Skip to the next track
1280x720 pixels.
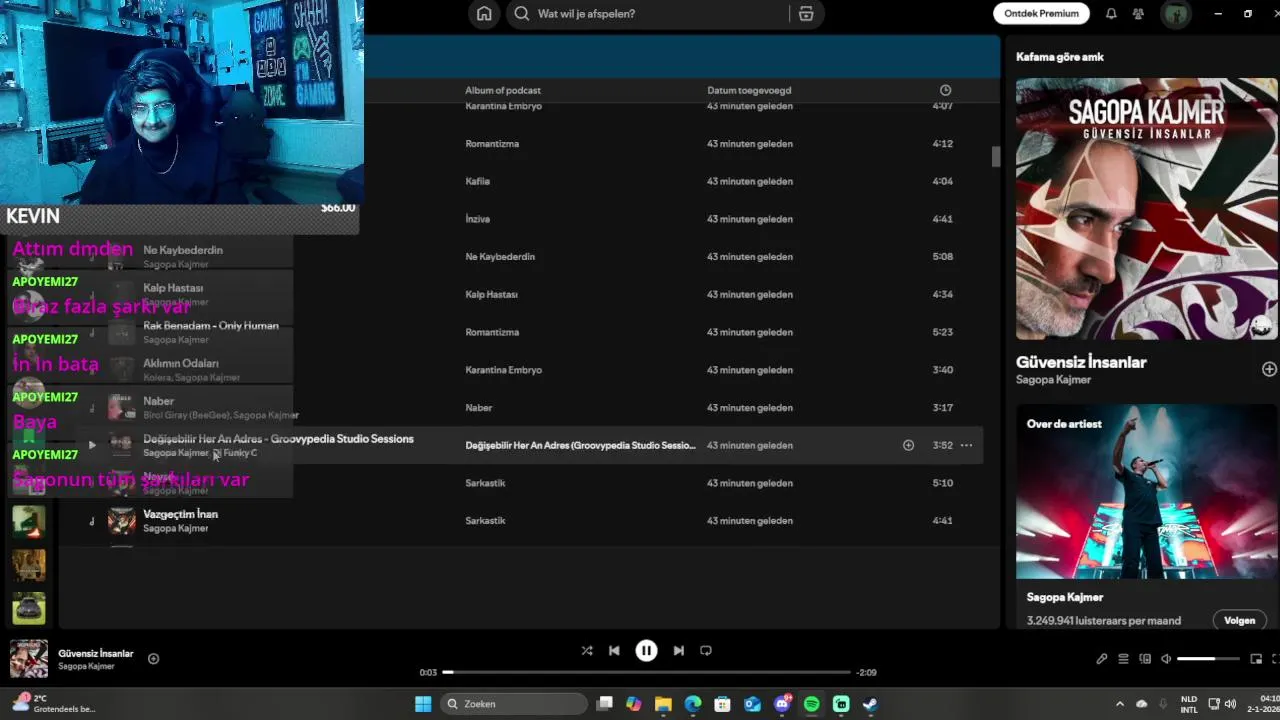679,650
